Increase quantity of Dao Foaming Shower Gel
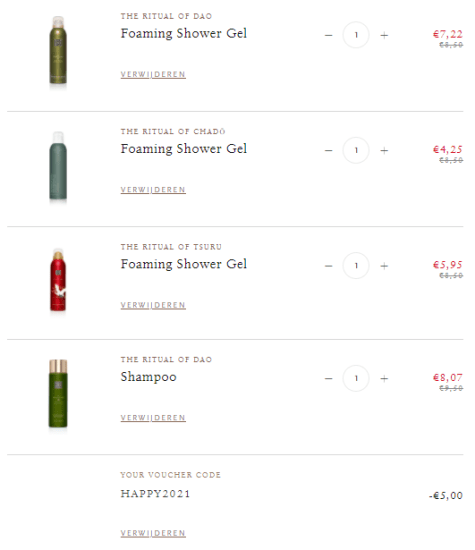The height and width of the screenshot is (550, 475). click(384, 35)
